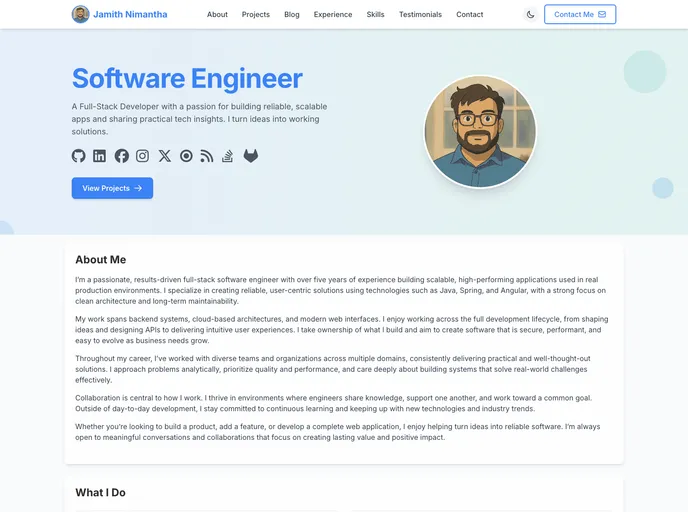Jump to the Skills section
Viewport: 688px width, 512px height.
coord(375,15)
